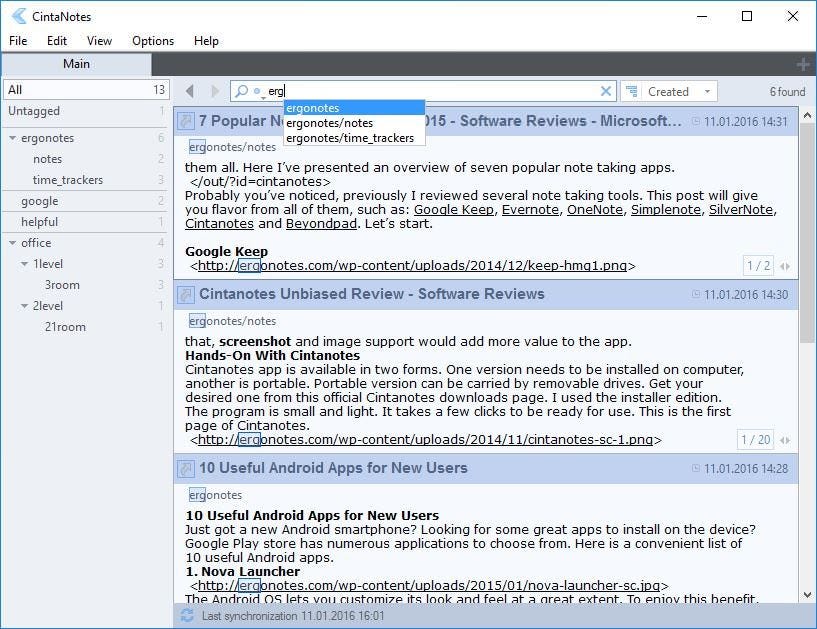Click the CintaNotes app logo icon
The width and height of the screenshot is (817, 629).
[19, 16]
